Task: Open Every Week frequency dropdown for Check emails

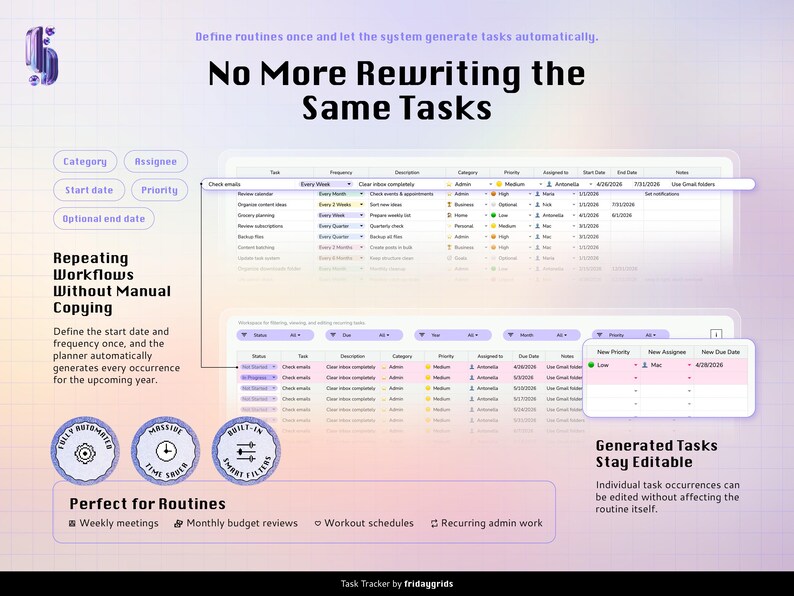Action: point(349,184)
